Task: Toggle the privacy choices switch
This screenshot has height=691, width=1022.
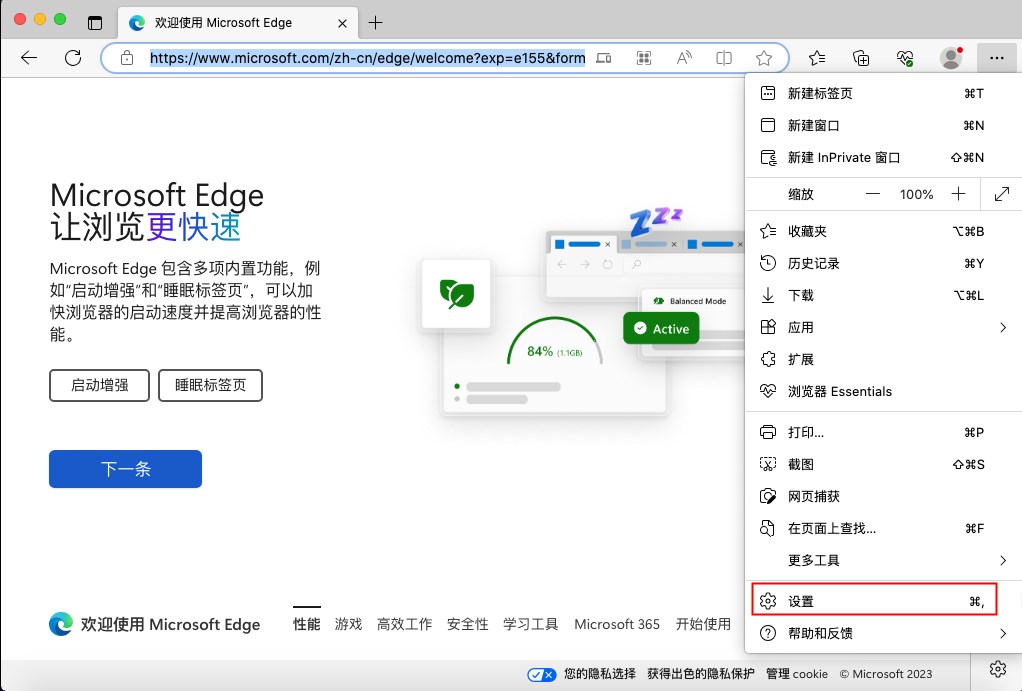Action: pos(541,674)
